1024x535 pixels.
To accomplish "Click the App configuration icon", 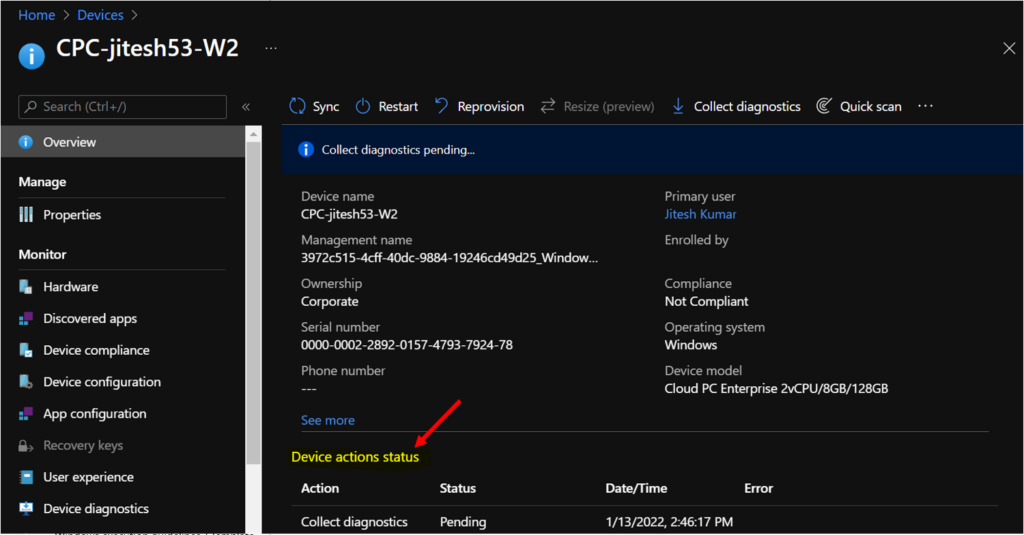I will tap(26, 413).
